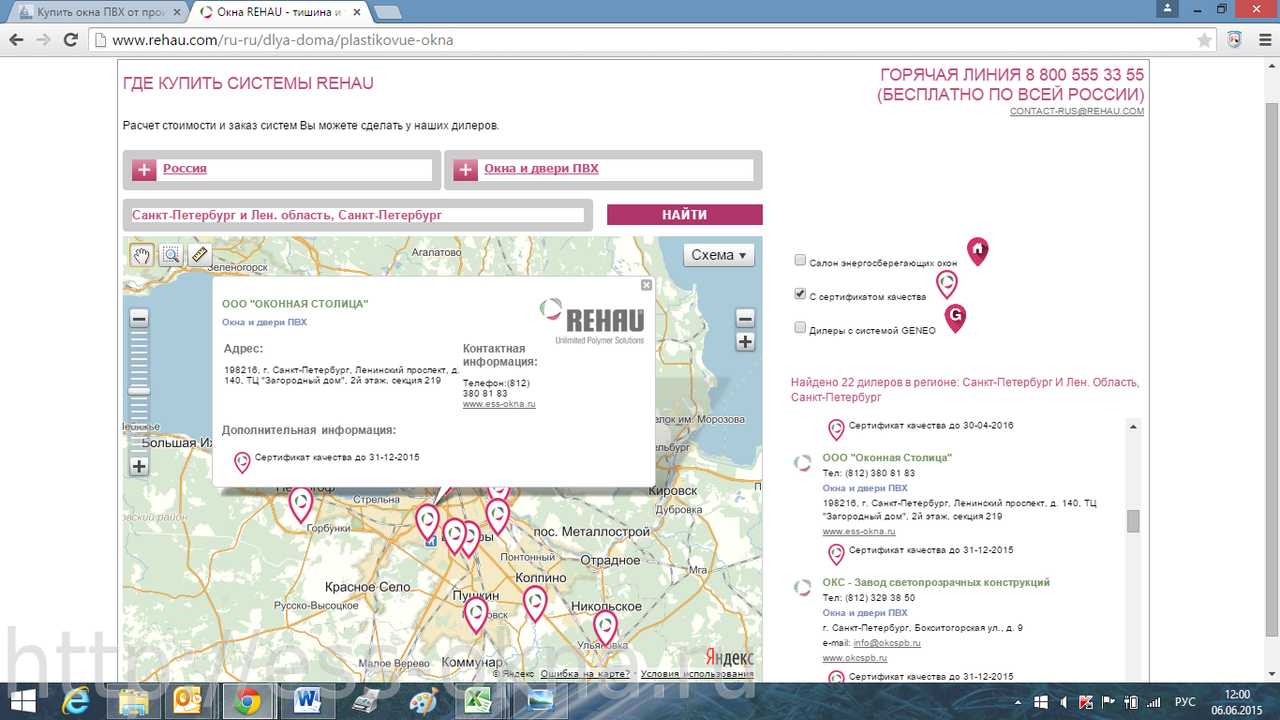Expand the Окна и двери ПВХ selector
Image resolution: width=1280 pixels, height=720 pixels.
pos(465,170)
